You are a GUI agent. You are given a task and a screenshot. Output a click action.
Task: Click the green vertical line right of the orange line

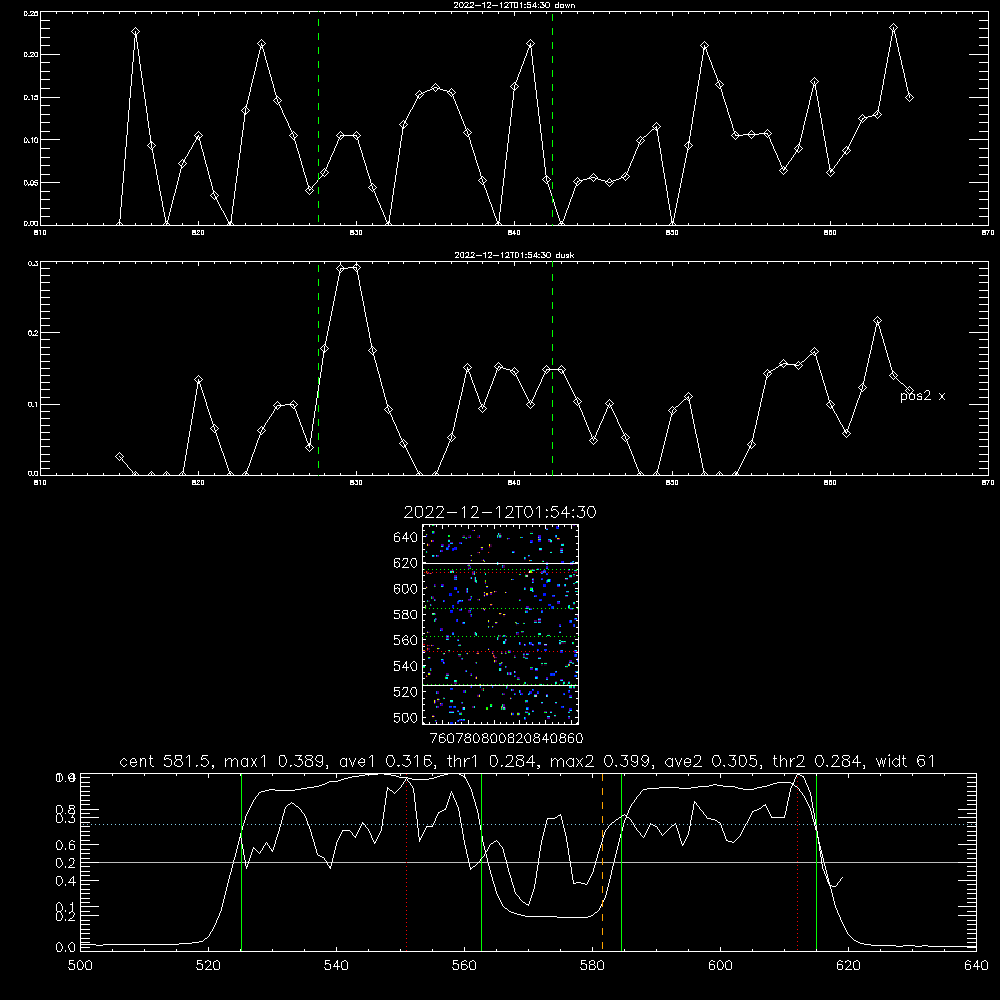coord(621,862)
